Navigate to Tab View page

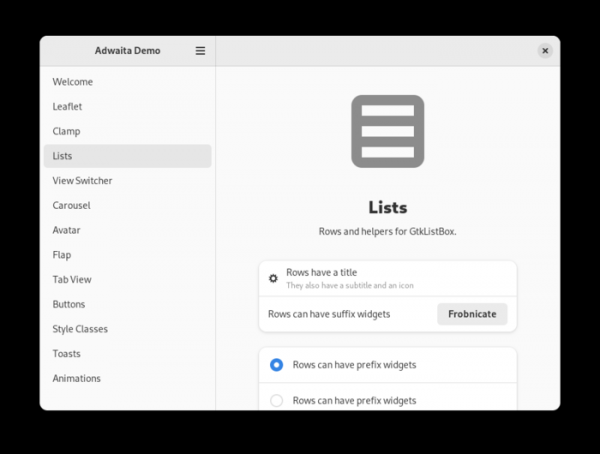[x=71, y=280]
